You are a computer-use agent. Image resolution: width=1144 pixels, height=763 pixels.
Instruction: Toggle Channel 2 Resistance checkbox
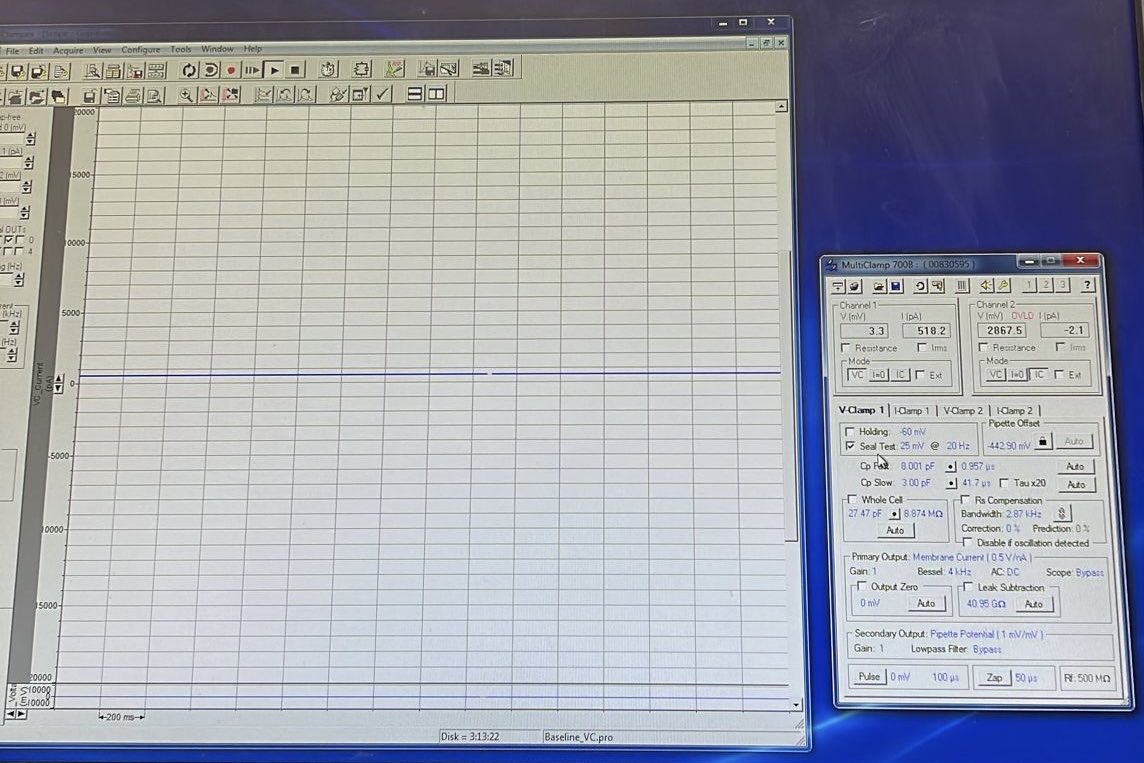[x=983, y=347]
